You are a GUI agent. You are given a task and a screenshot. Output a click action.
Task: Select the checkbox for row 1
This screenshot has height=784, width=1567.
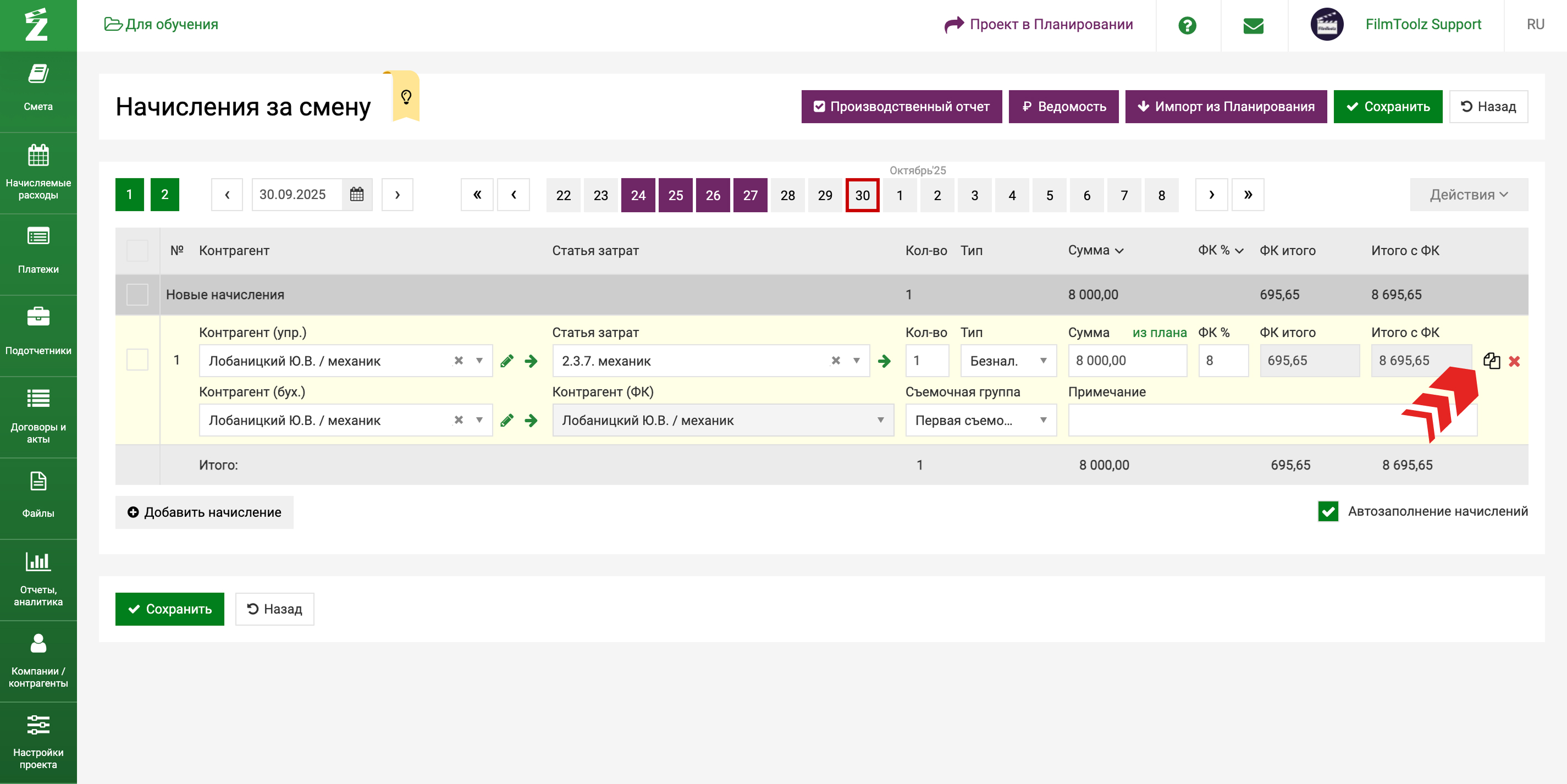pos(137,360)
